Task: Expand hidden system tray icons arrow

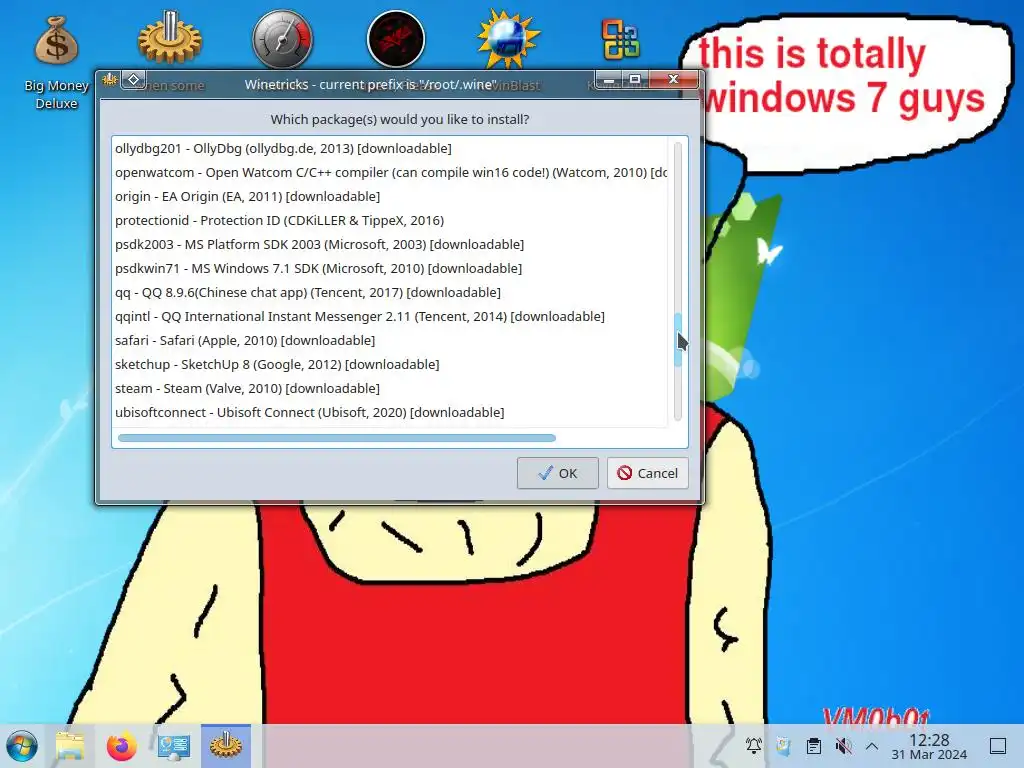Action: pos(872,745)
